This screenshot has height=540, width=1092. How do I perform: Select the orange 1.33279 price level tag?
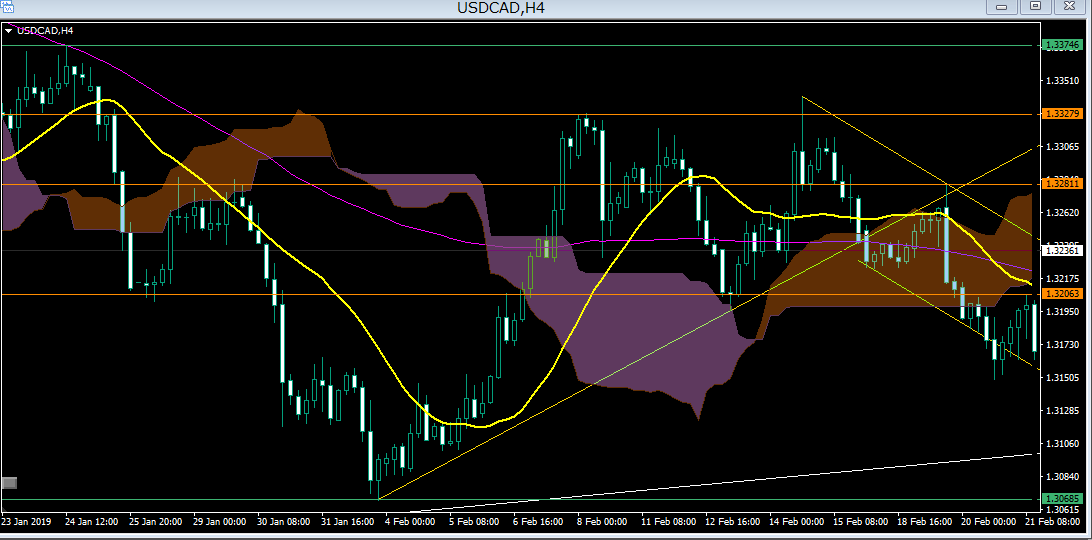(x=1063, y=114)
